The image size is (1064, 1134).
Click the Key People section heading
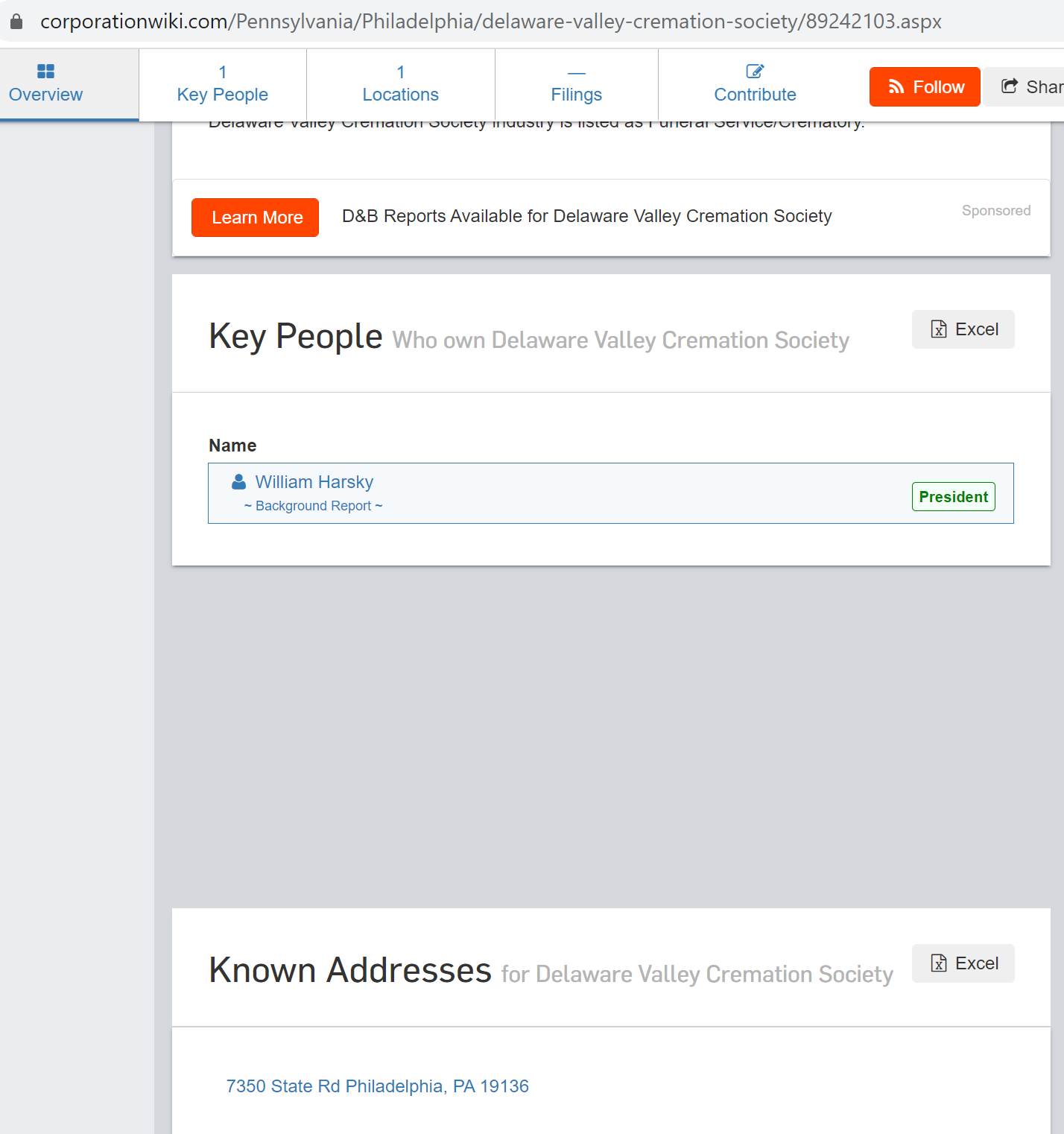click(296, 337)
